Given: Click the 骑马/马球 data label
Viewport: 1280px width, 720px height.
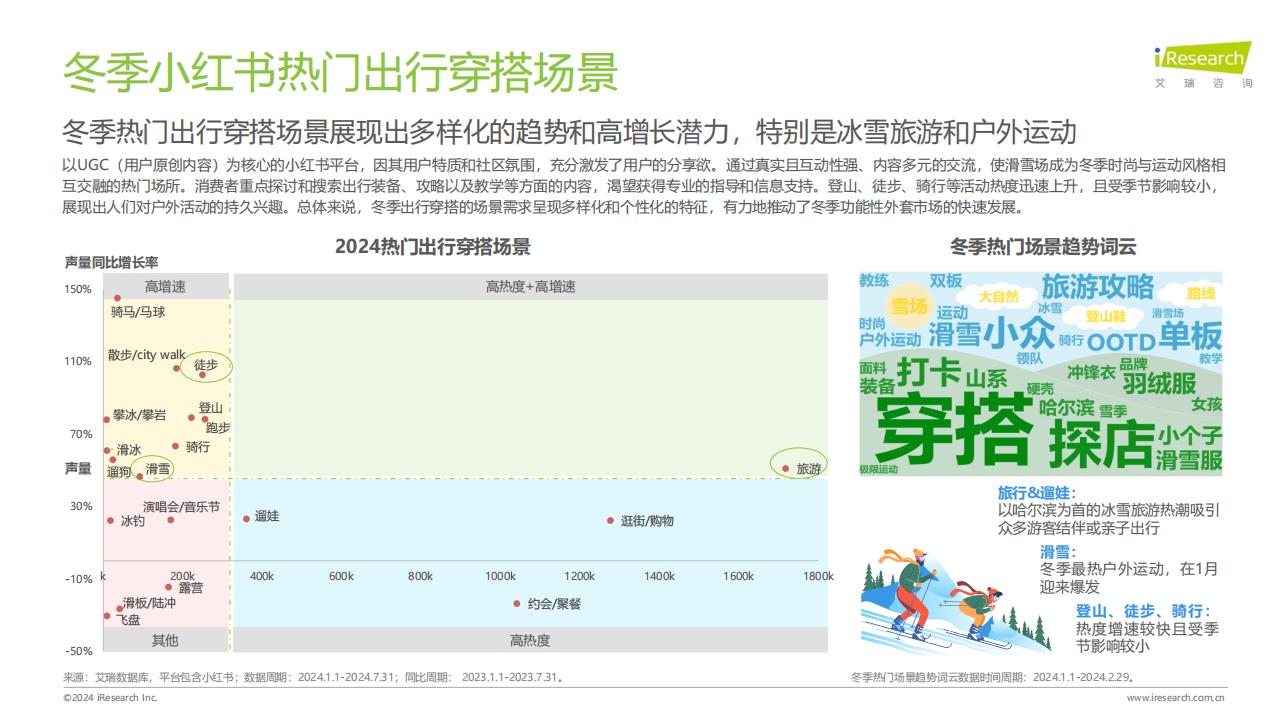Looking at the screenshot, I should (138, 312).
